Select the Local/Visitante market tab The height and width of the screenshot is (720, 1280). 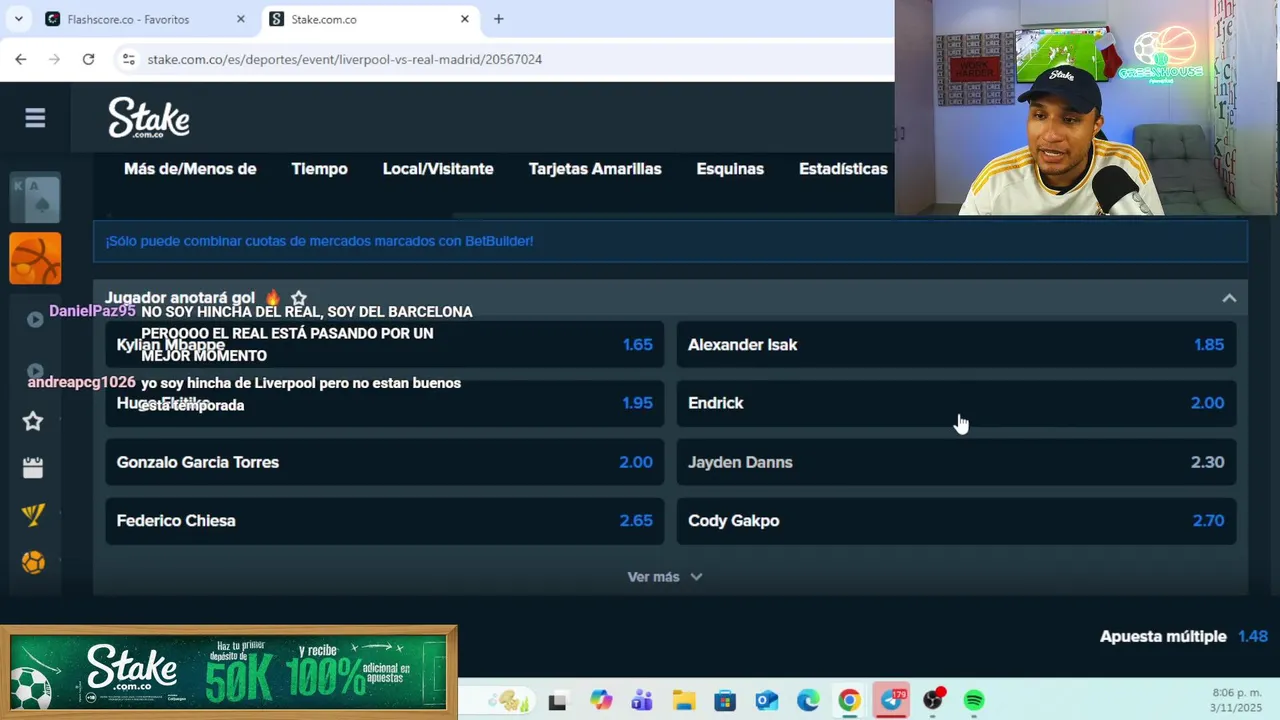pos(438,169)
